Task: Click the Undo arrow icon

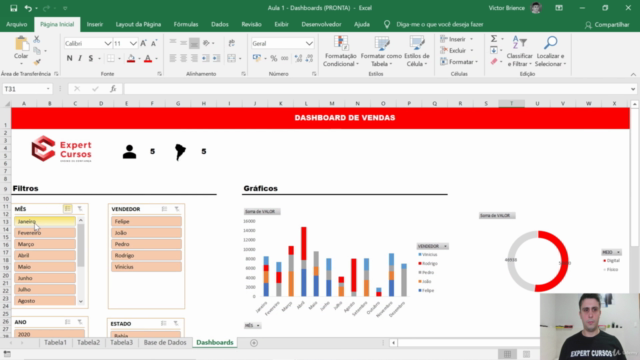Action: pyautogui.click(x=28, y=8)
